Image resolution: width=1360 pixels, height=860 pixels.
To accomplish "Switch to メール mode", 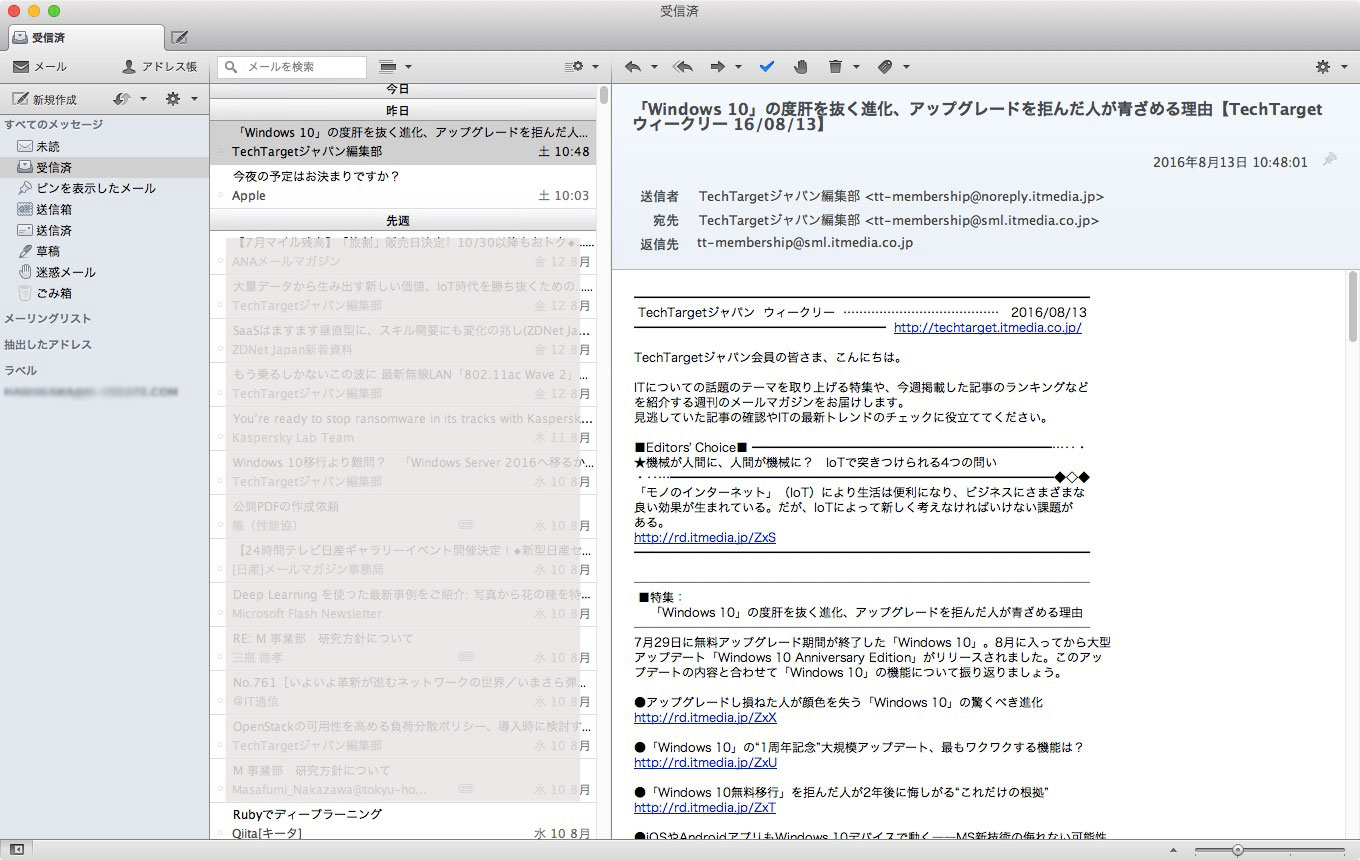I will pos(40,67).
